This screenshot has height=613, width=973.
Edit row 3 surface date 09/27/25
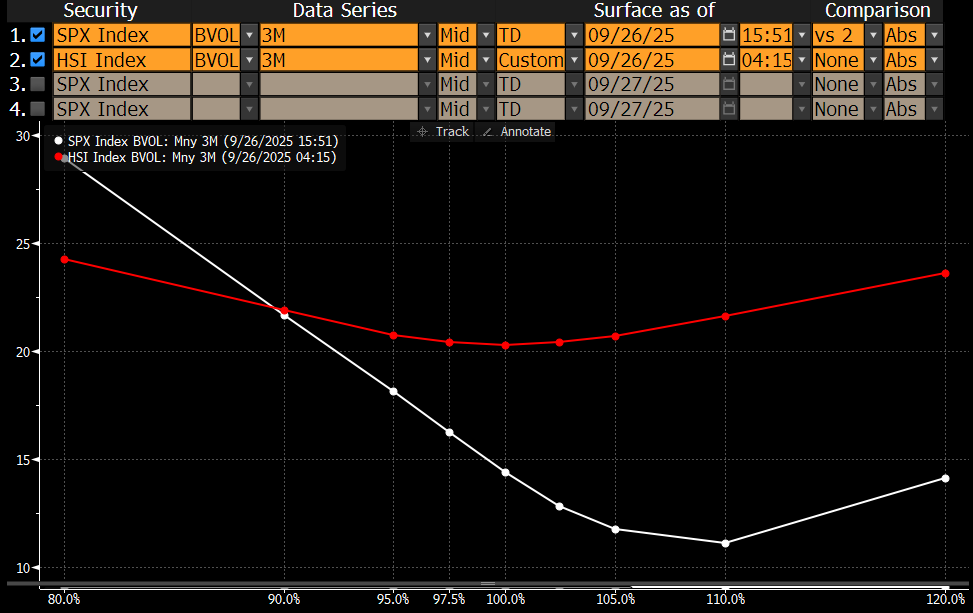(652, 84)
